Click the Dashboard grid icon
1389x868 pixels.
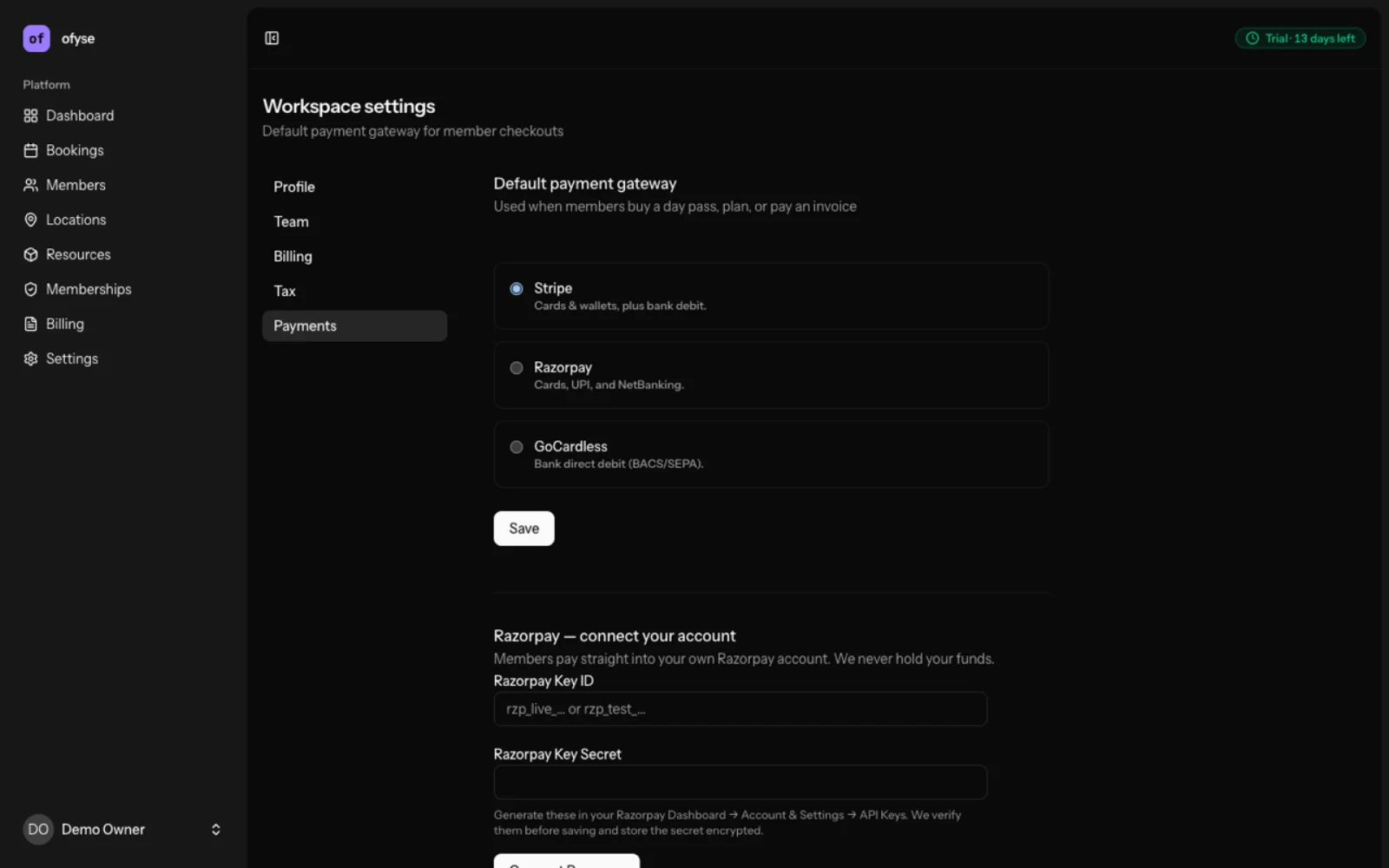tap(30, 115)
